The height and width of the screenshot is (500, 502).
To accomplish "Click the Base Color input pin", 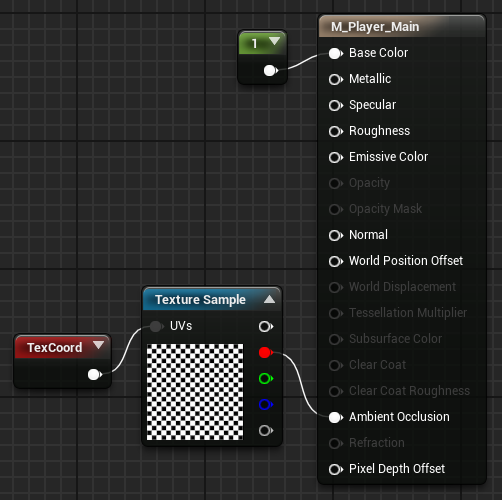I will tap(336, 53).
